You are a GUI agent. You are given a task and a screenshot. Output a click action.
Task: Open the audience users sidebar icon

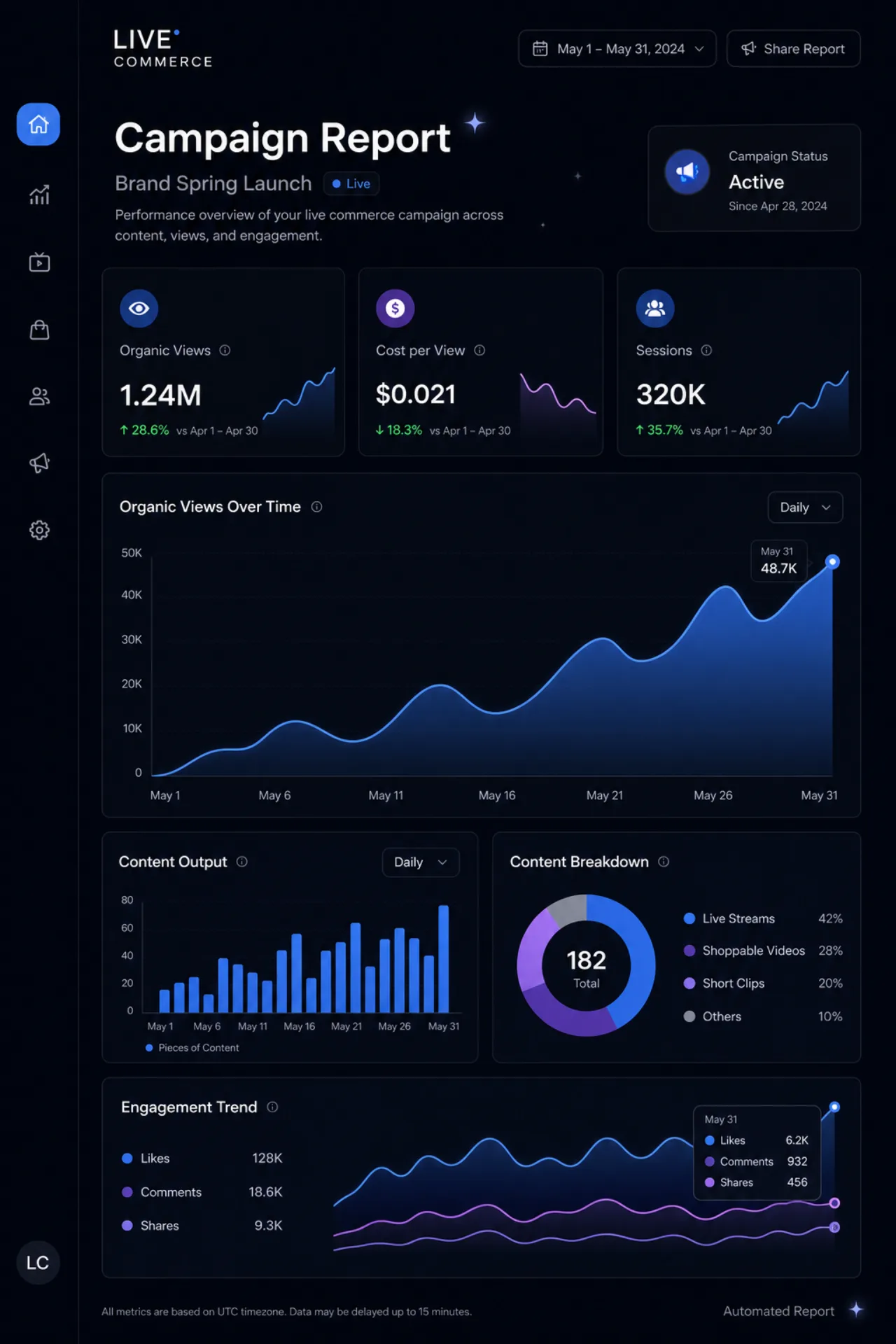tap(39, 397)
